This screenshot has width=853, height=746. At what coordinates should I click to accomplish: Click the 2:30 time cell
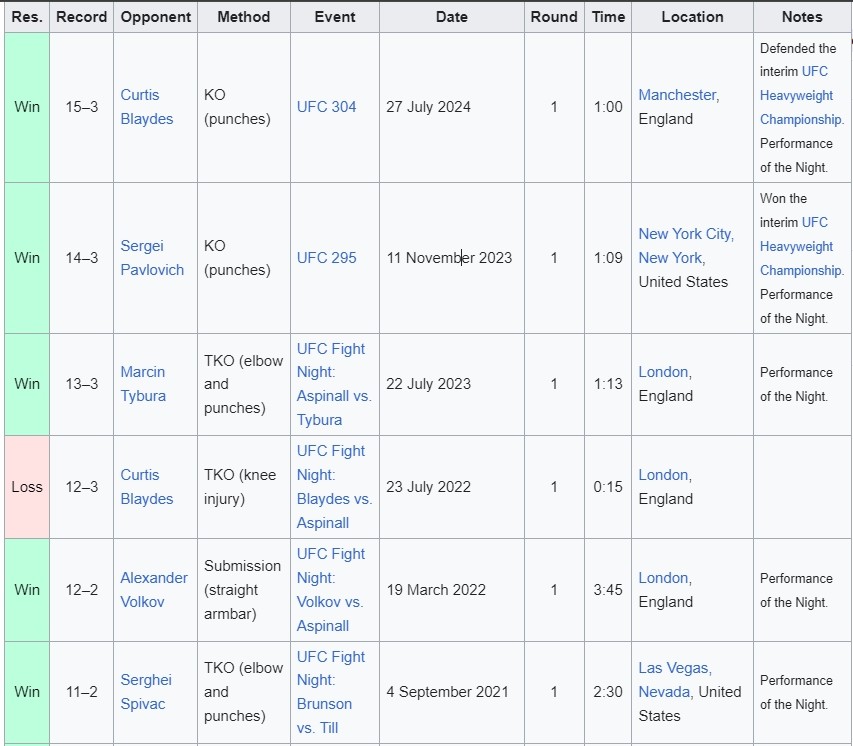pyautogui.click(x=608, y=692)
